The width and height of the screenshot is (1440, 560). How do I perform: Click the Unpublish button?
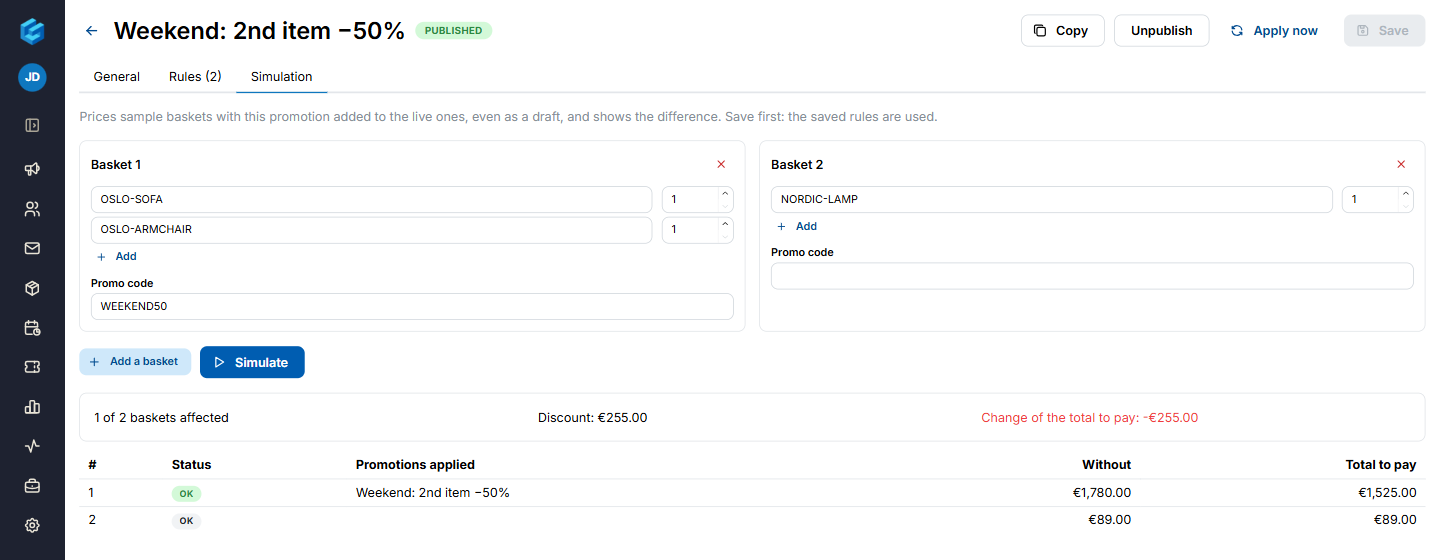pyautogui.click(x=1161, y=30)
